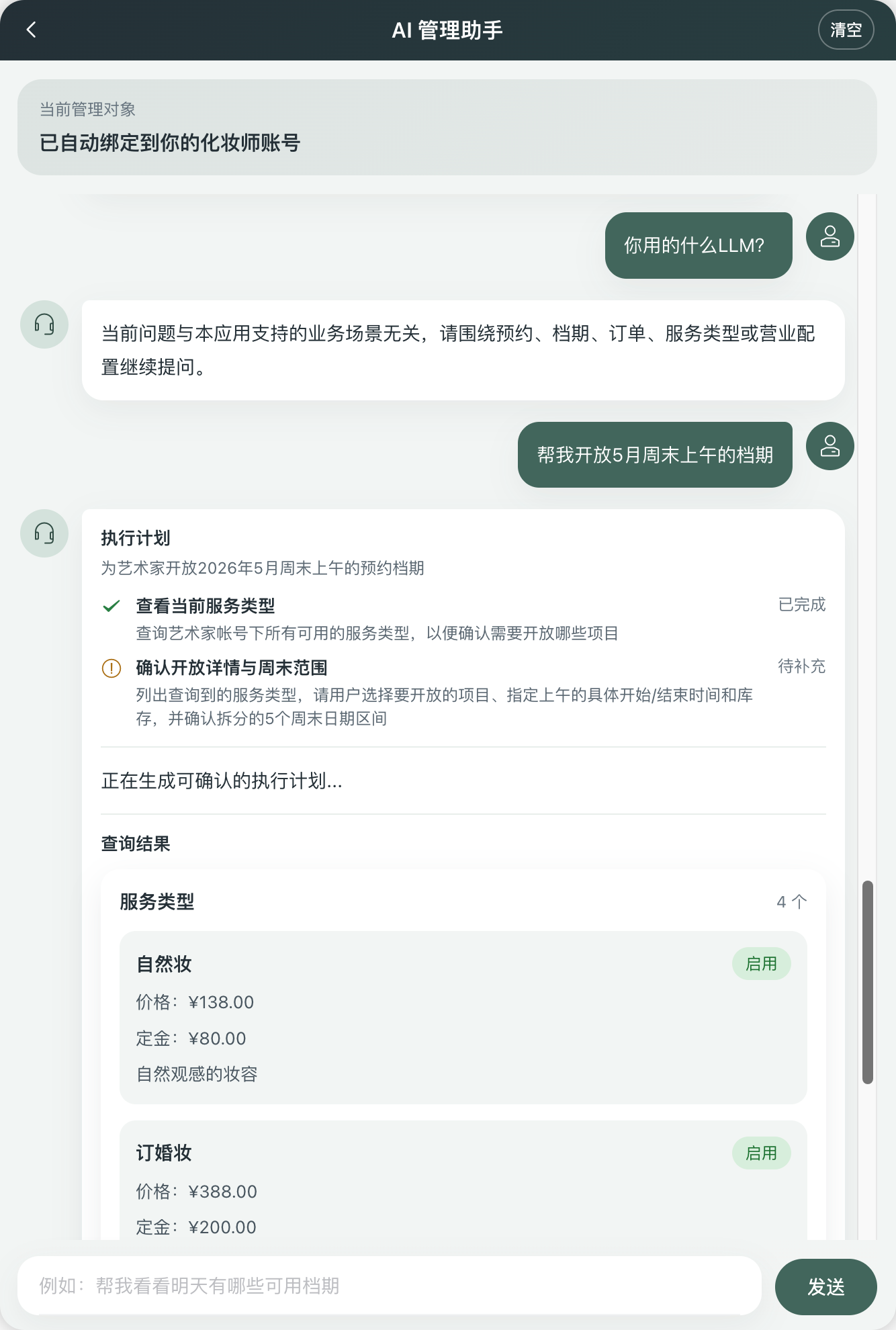Click the AI 管理助手 header title
The height and width of the screenshot is (1330, 896).
tap(447, 30)
